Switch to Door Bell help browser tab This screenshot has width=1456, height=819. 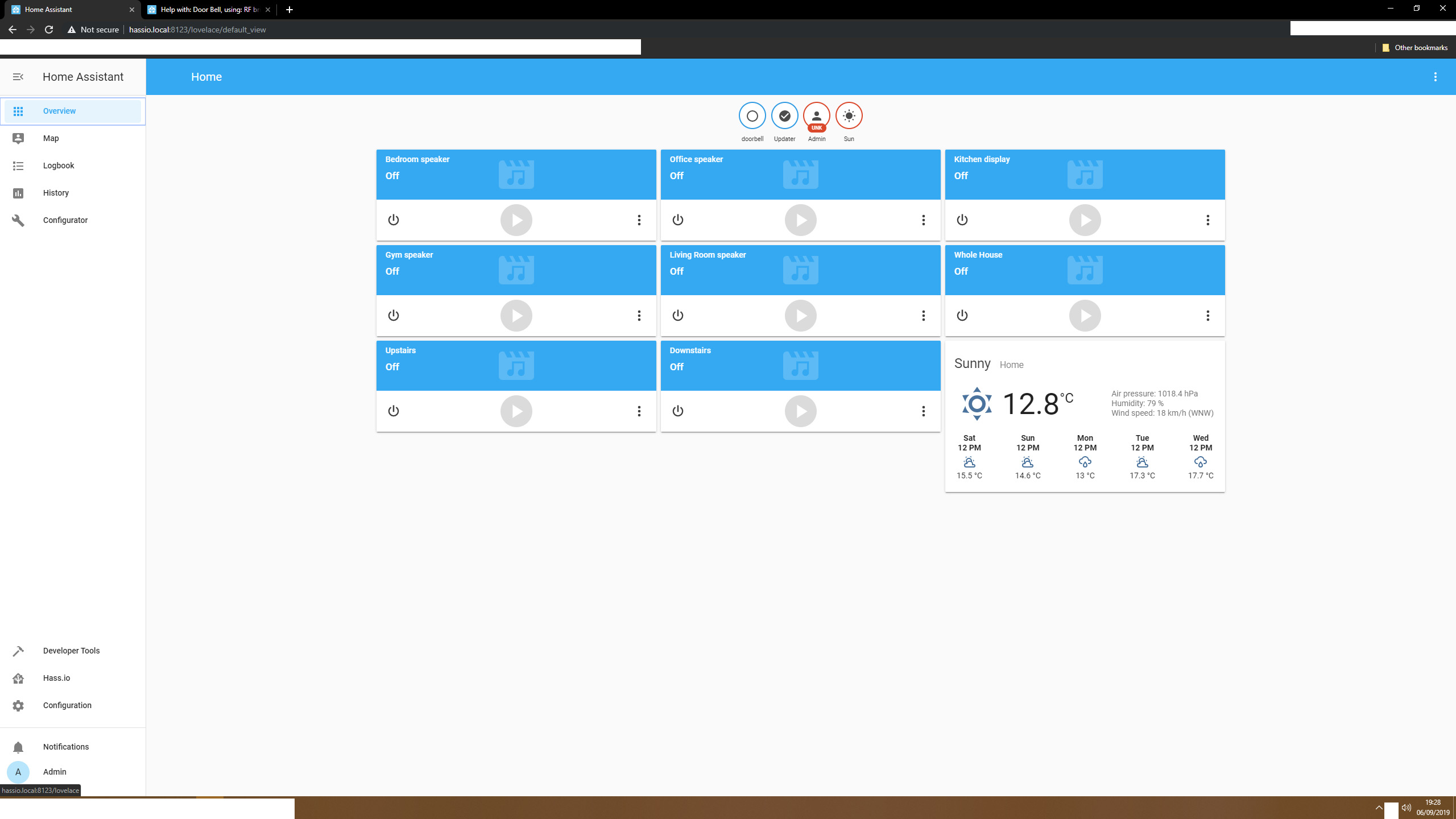[x=209, y=10]
